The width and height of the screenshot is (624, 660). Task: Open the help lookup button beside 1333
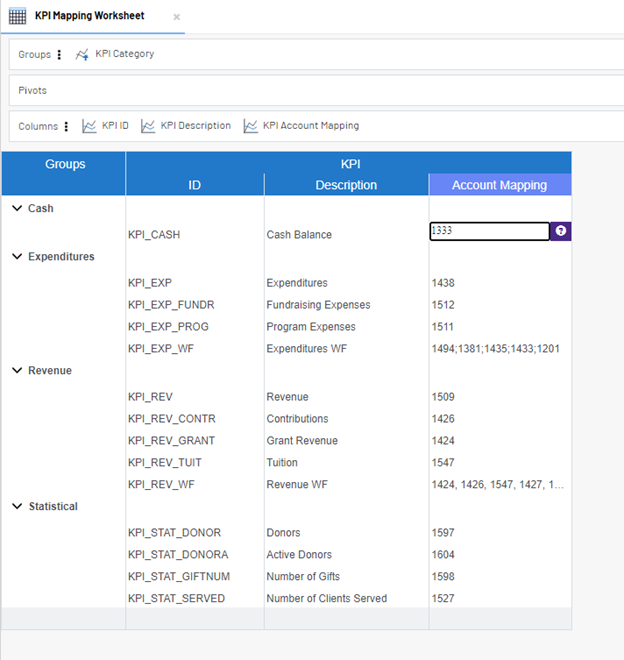tap(560, 231)
